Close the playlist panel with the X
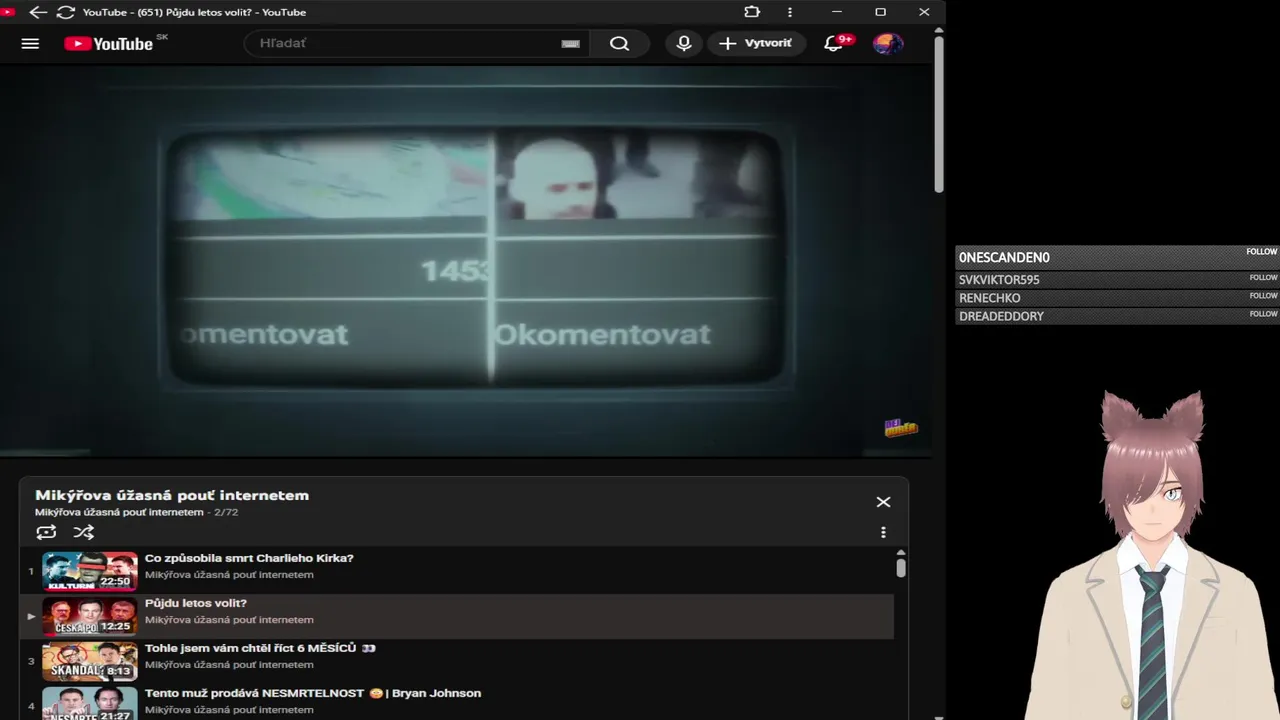The image size is (1280, 720). [883, 502]
